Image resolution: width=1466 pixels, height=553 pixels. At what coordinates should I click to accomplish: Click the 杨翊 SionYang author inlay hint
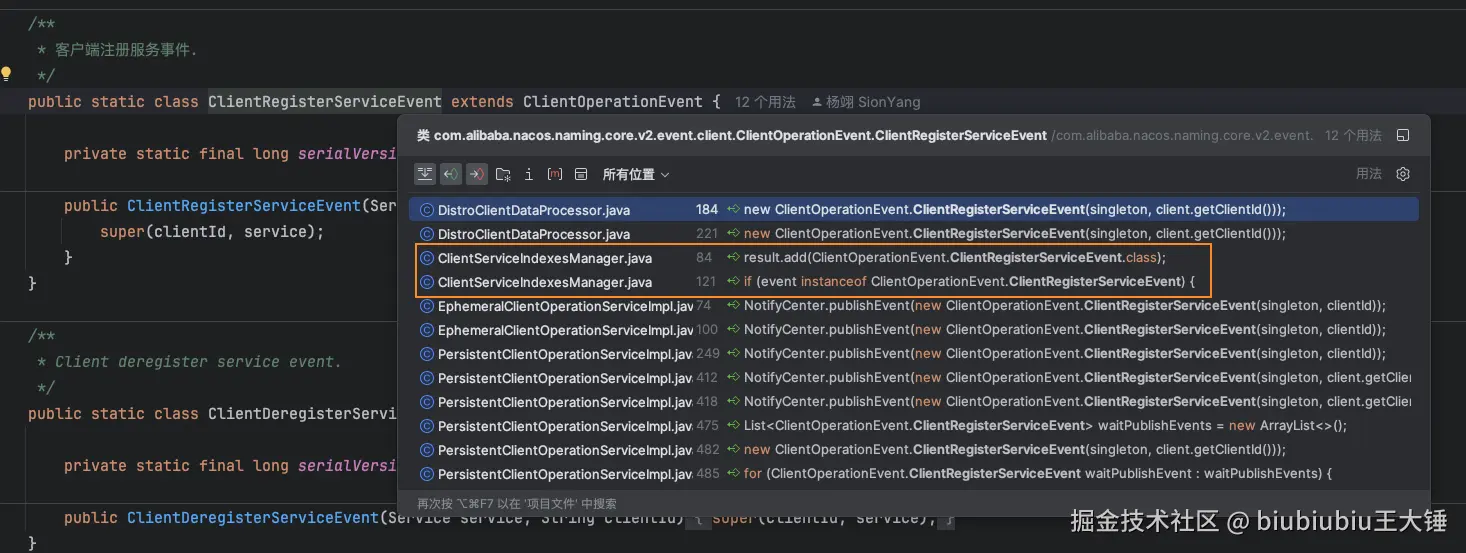click(x=866, y=102)
